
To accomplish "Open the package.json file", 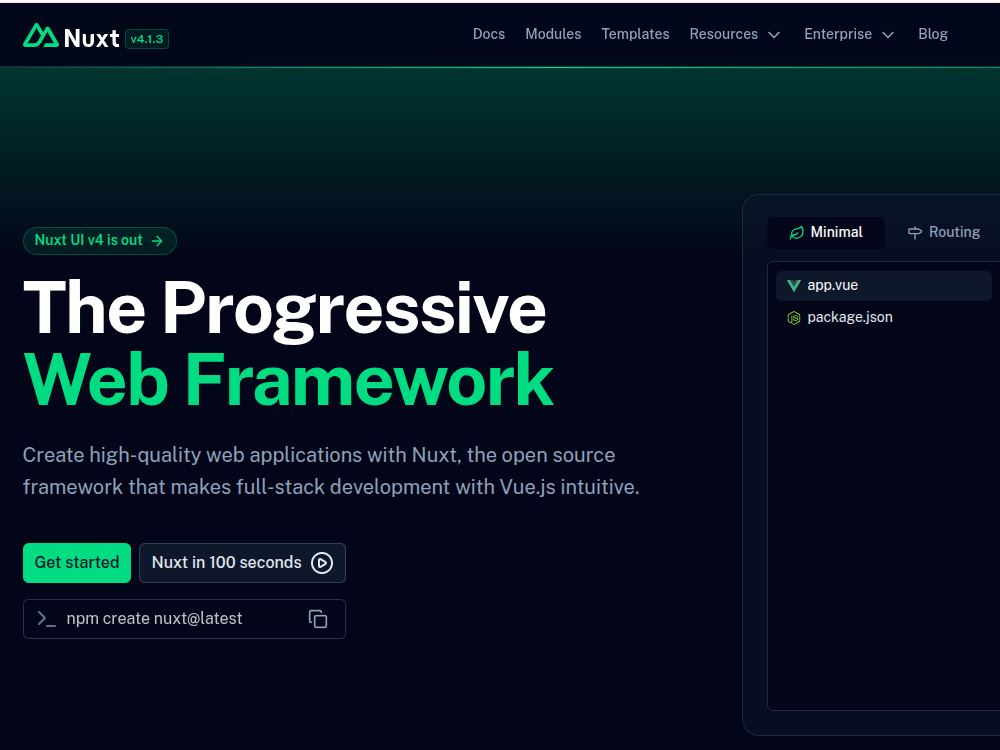I will tap(883, 317).
